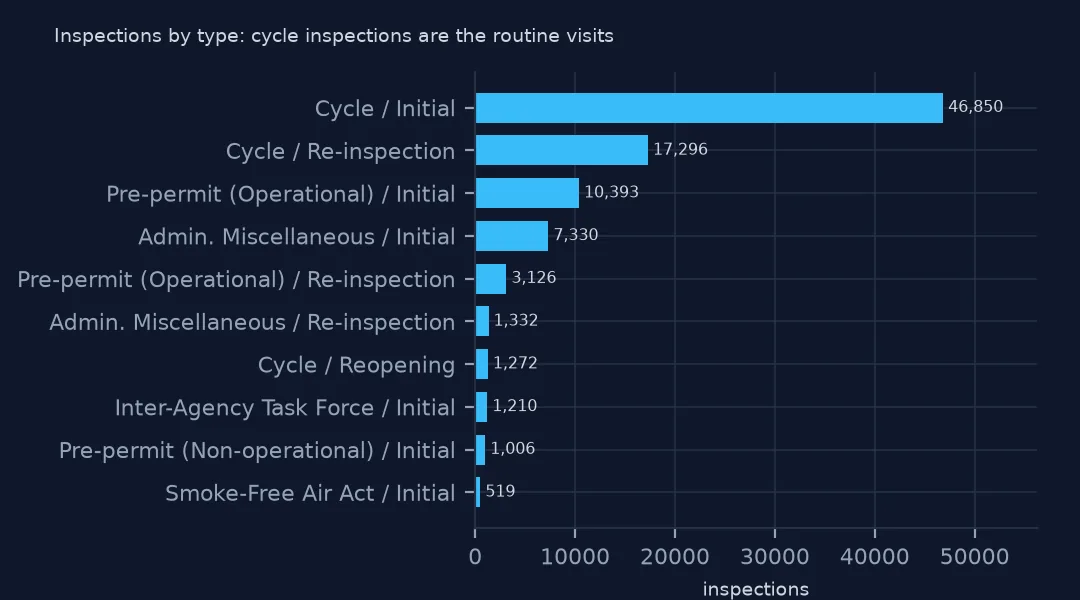Click the 3,126 value label

pos(534,278)
